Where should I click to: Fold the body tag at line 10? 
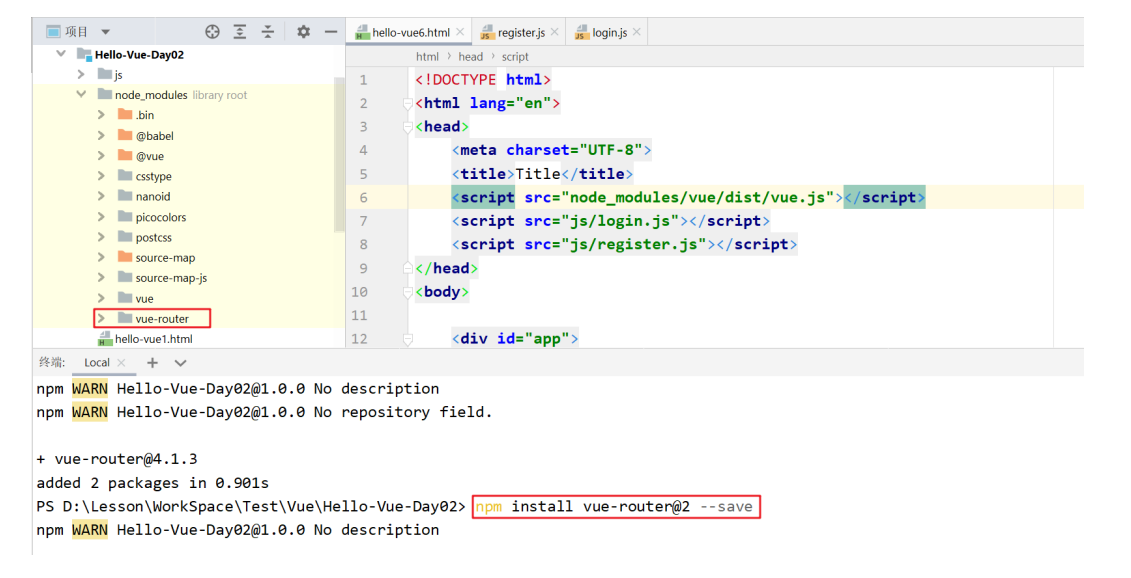click(x=408, y=292)
